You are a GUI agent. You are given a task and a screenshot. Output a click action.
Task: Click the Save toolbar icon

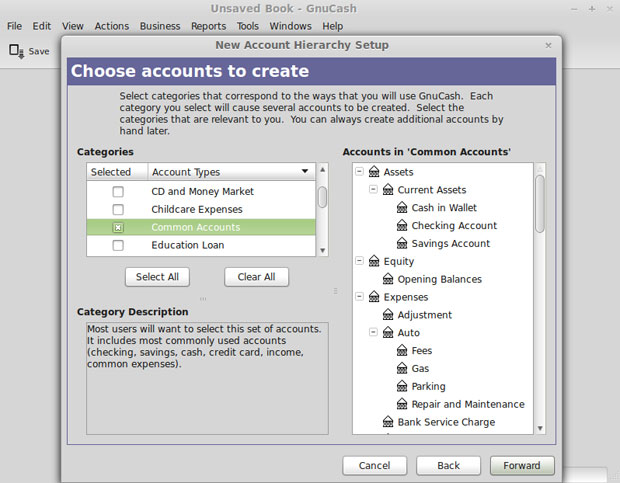tap(17, 51)
